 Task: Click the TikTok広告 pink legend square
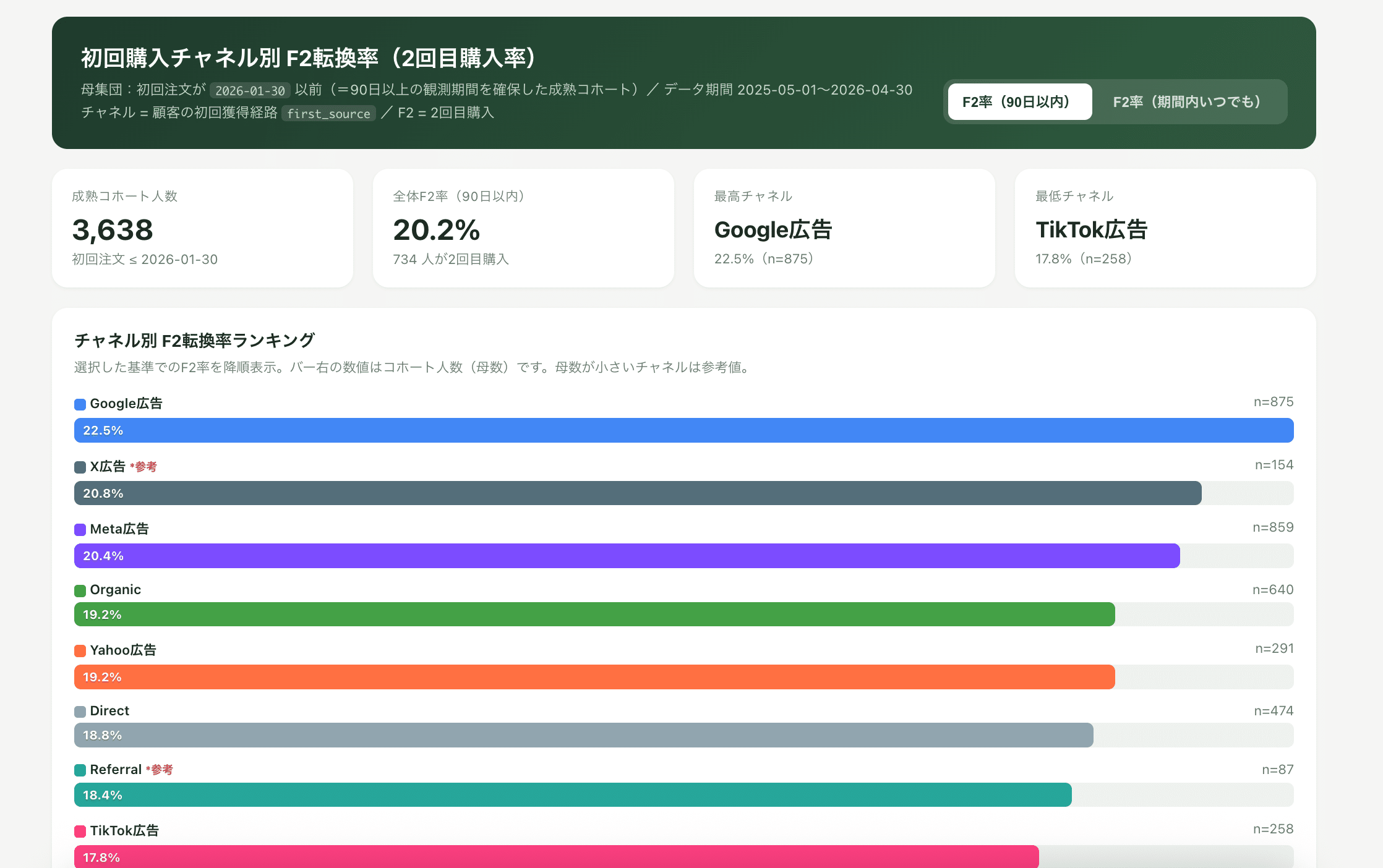coord(80,831)
